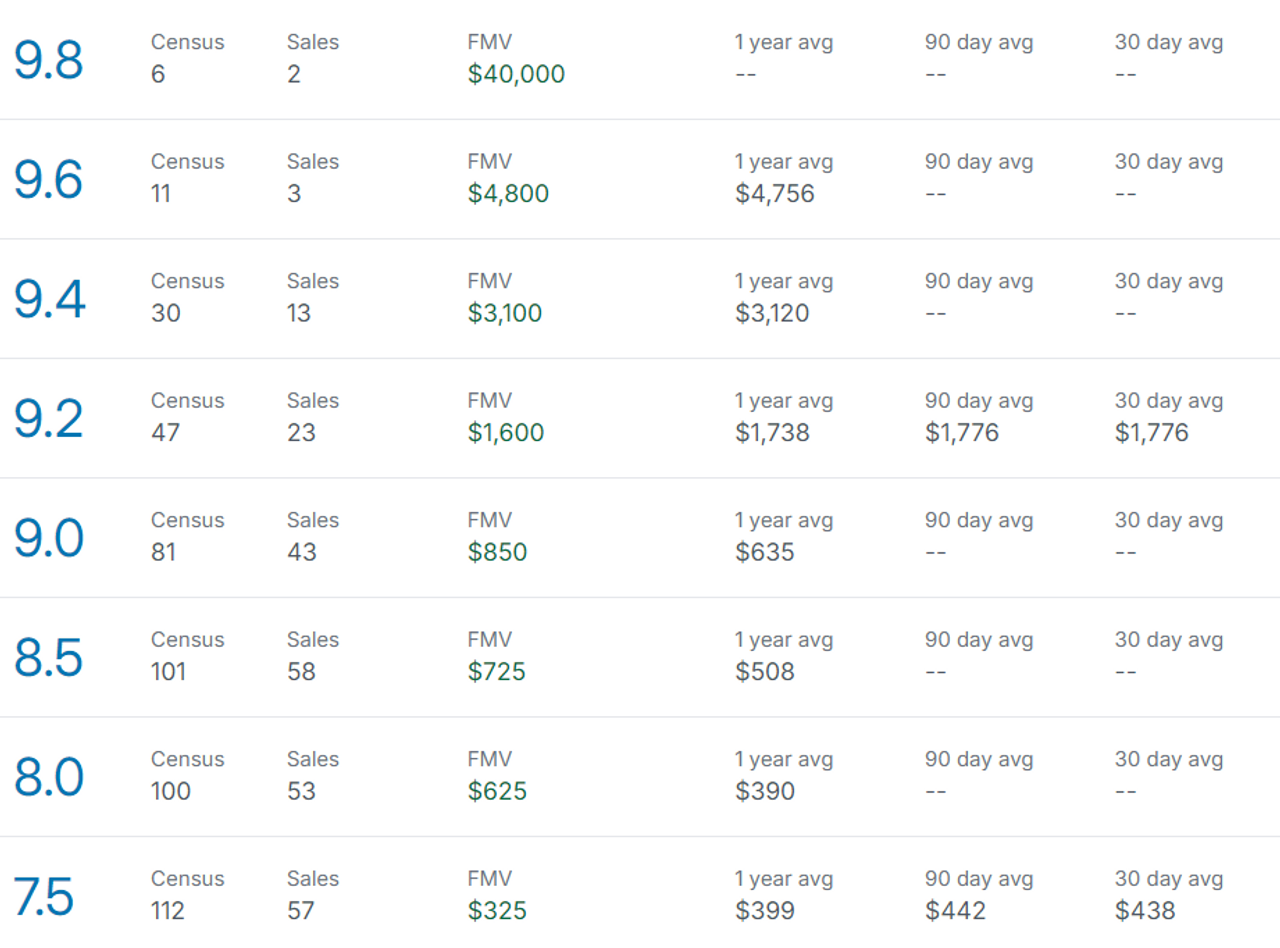Open the 7.5 grade link

[x=44, y=896]
